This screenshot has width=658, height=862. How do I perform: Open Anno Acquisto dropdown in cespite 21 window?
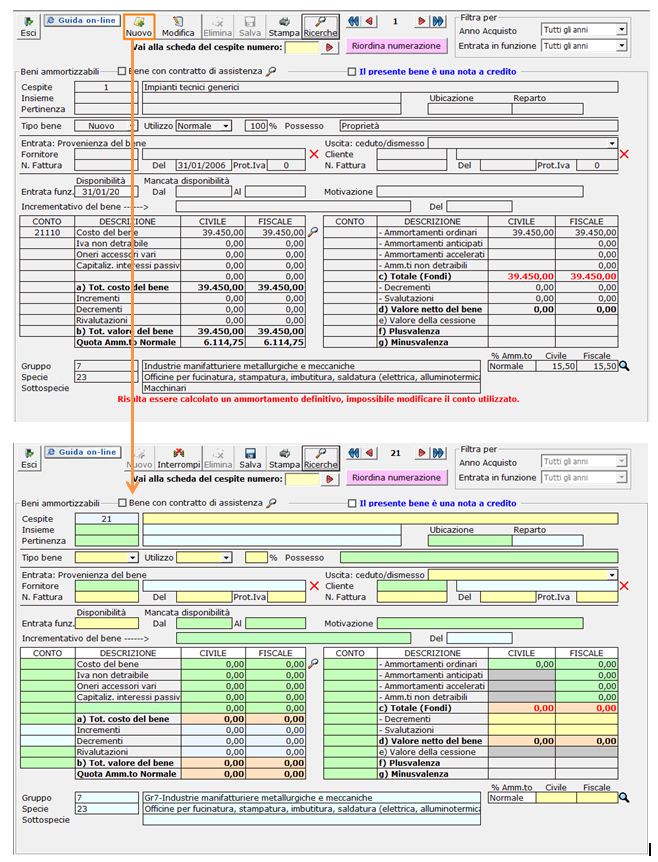point(621,461)
